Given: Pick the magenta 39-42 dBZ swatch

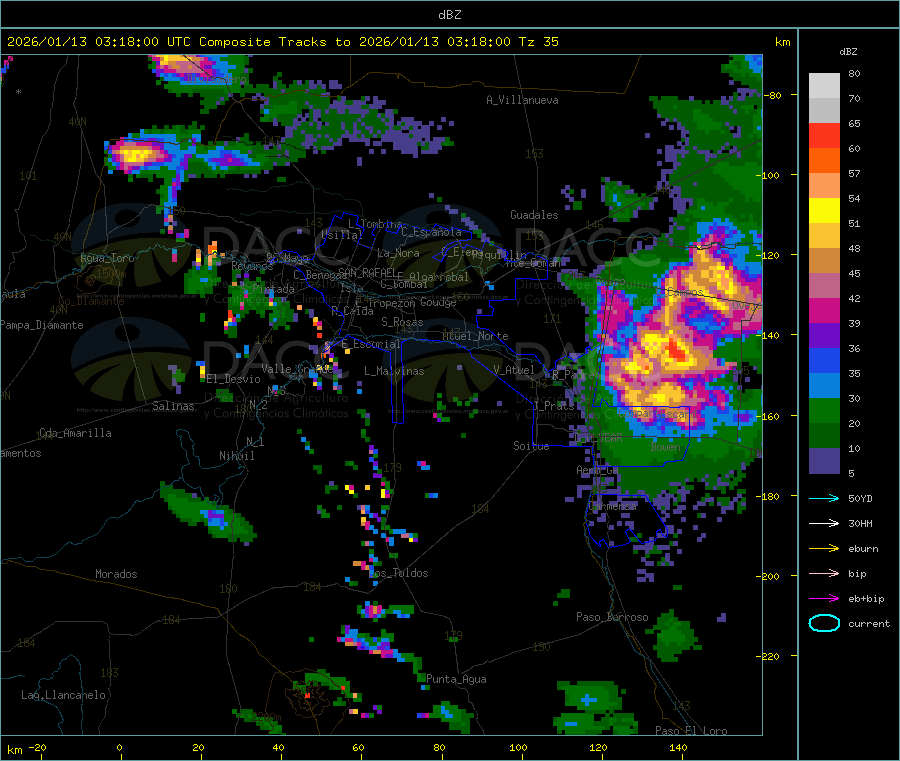Looking at the screenshot, I should (x=824, y=310).
